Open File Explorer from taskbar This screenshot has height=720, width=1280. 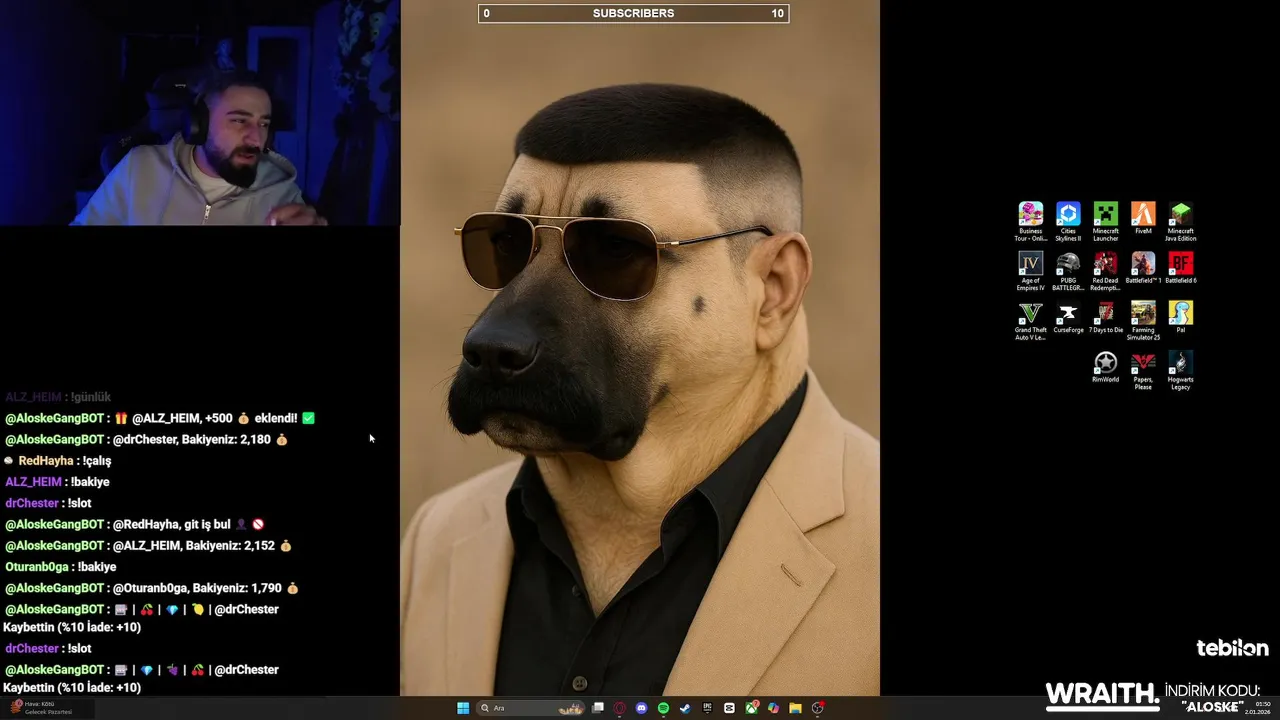pos(795,708)
